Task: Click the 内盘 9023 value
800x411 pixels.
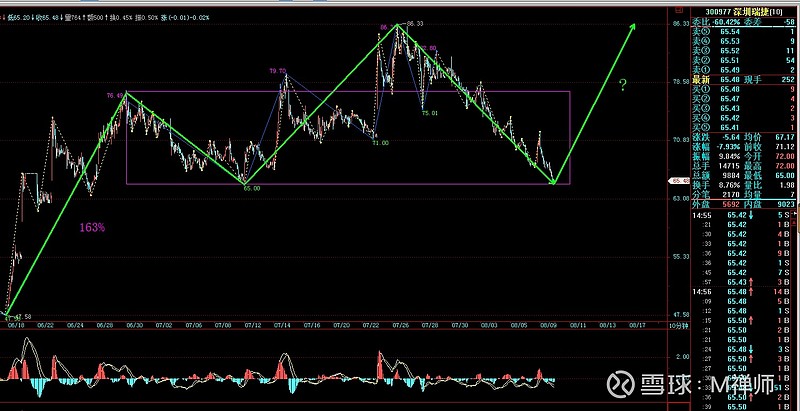Action: [x=788, y=204]
